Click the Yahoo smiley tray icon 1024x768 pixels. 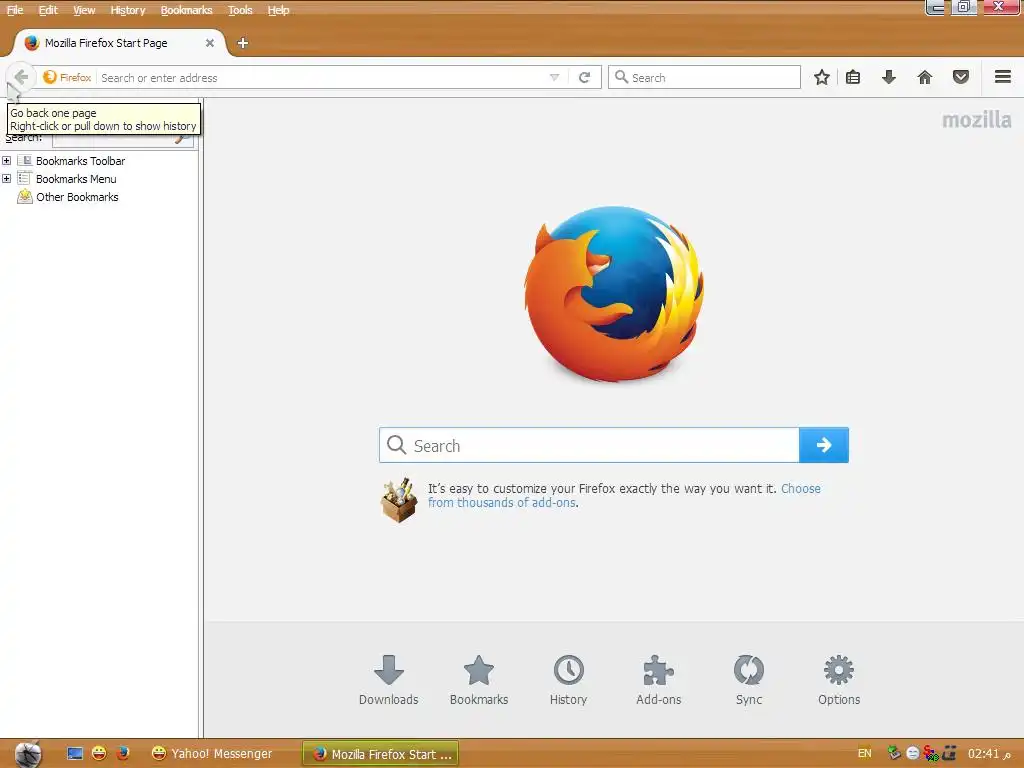point(912,754)
